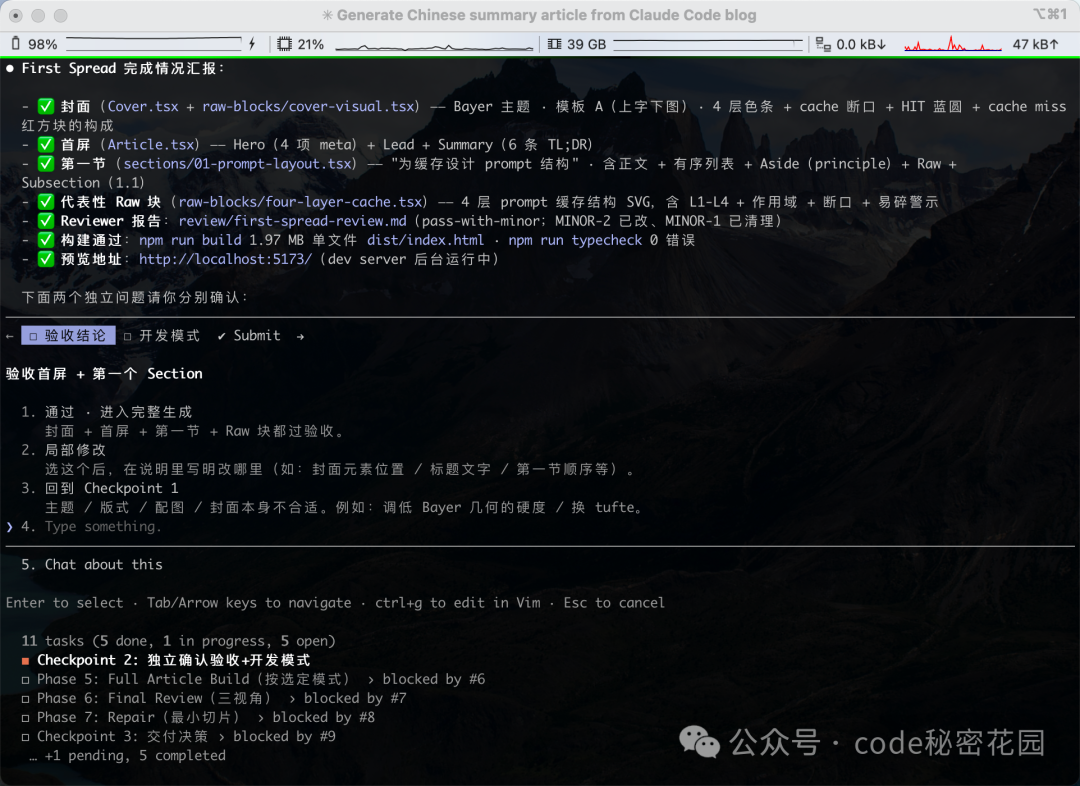Click the raw-blocks/four-layer-cache.tsx file path

point(300,202)
